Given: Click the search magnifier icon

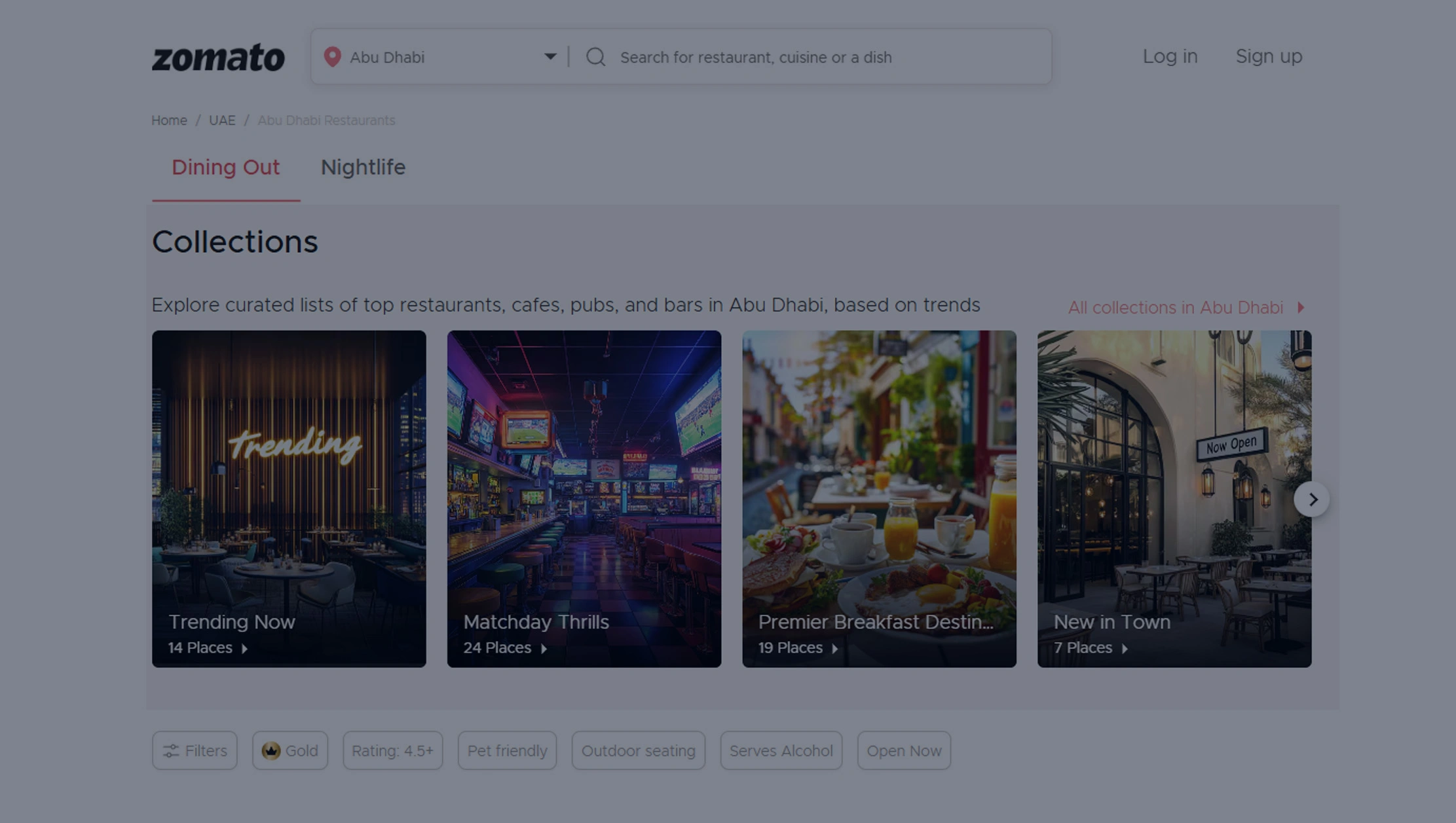Looking at the screenshot, I should click(x=595, y=57).
